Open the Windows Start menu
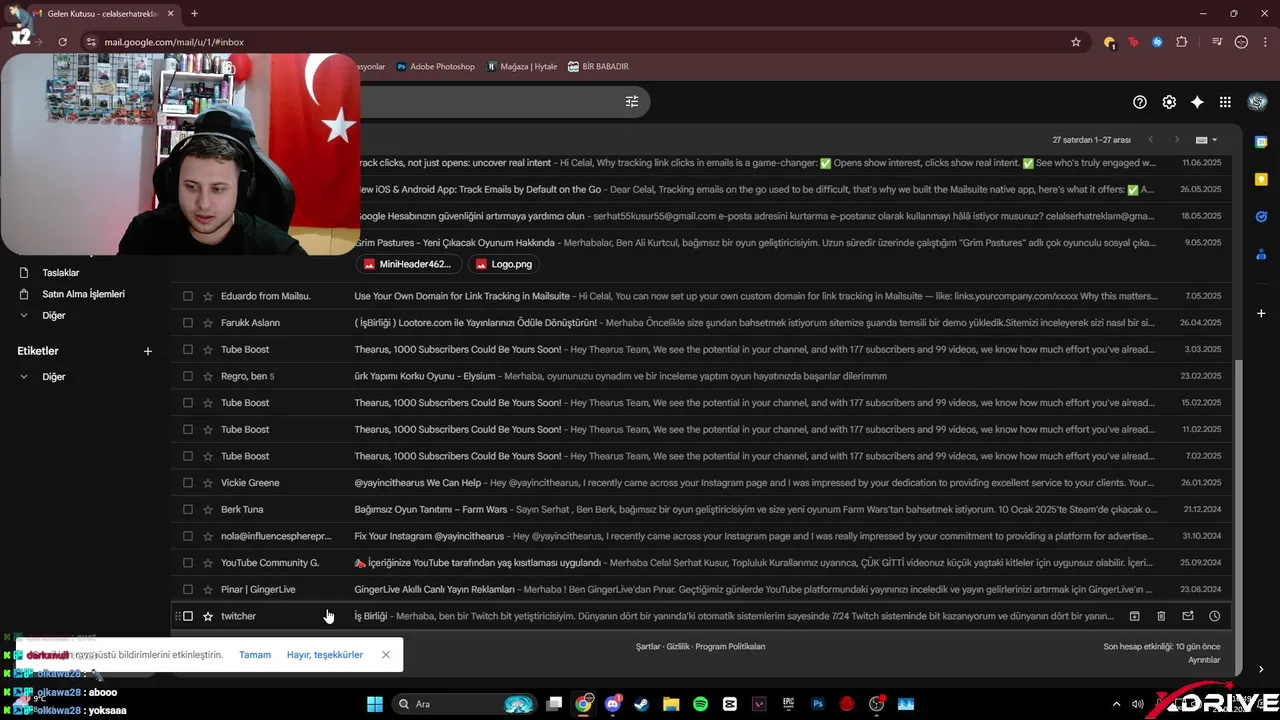 [x=375, y=704]
